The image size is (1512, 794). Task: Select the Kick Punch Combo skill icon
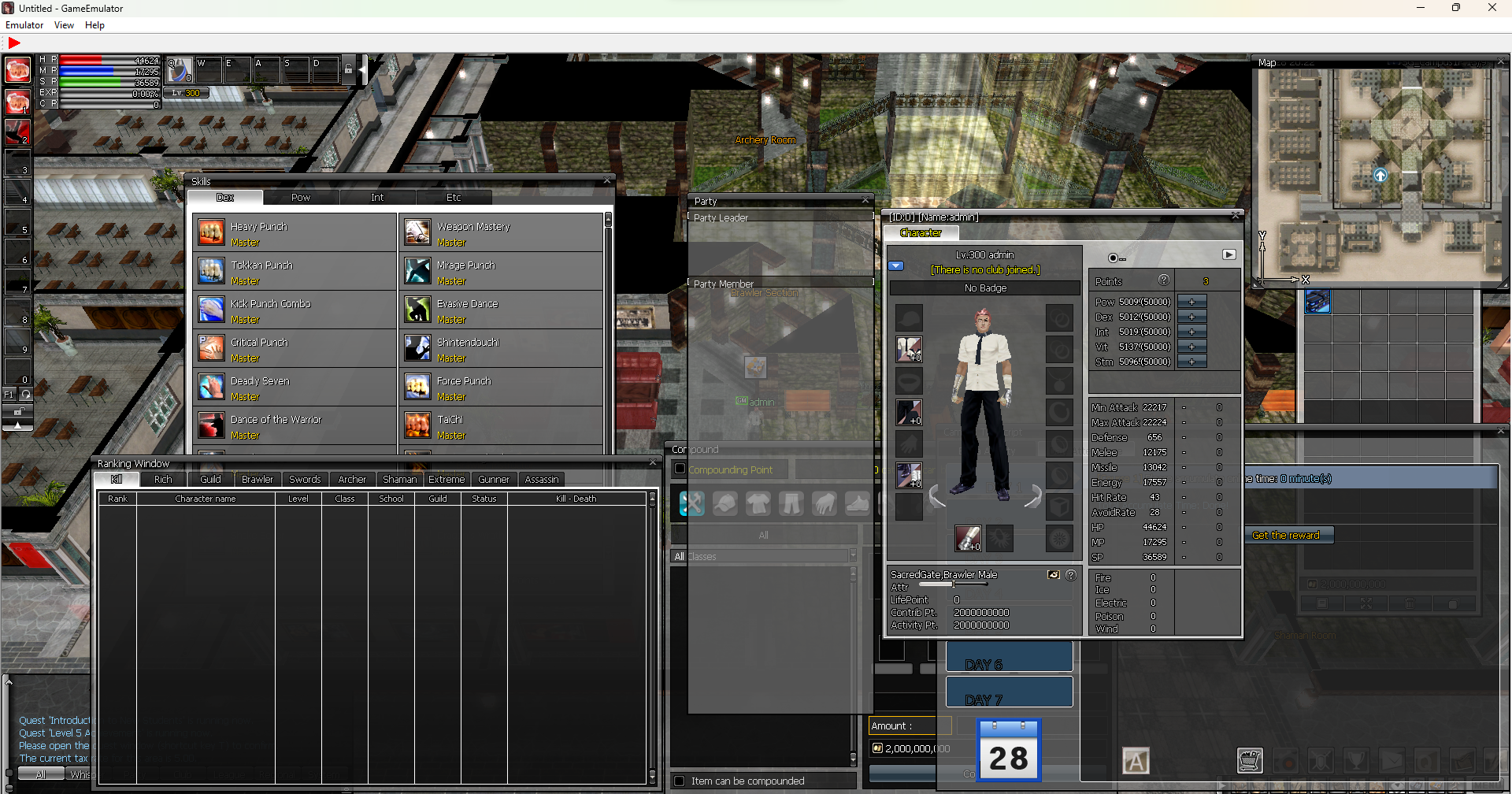pos(211,310)
